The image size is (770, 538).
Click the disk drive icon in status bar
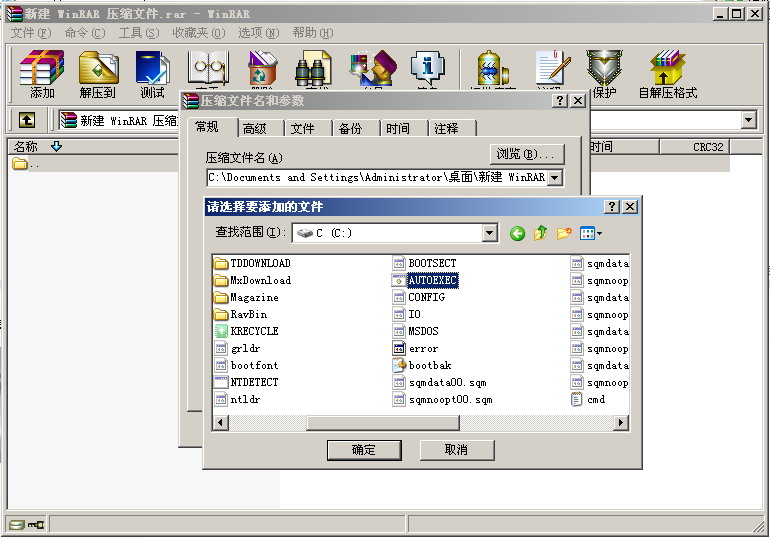click(17, 525)
